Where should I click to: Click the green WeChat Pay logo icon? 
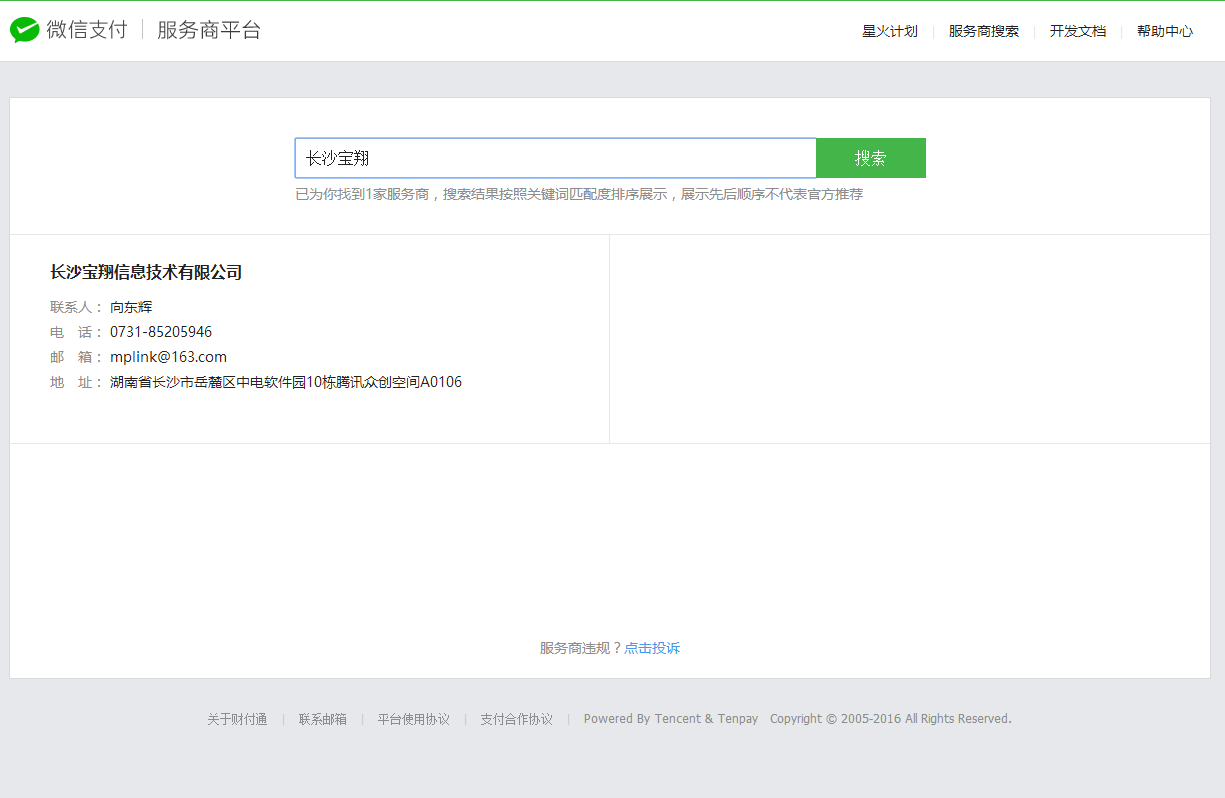tap(25, 30)
